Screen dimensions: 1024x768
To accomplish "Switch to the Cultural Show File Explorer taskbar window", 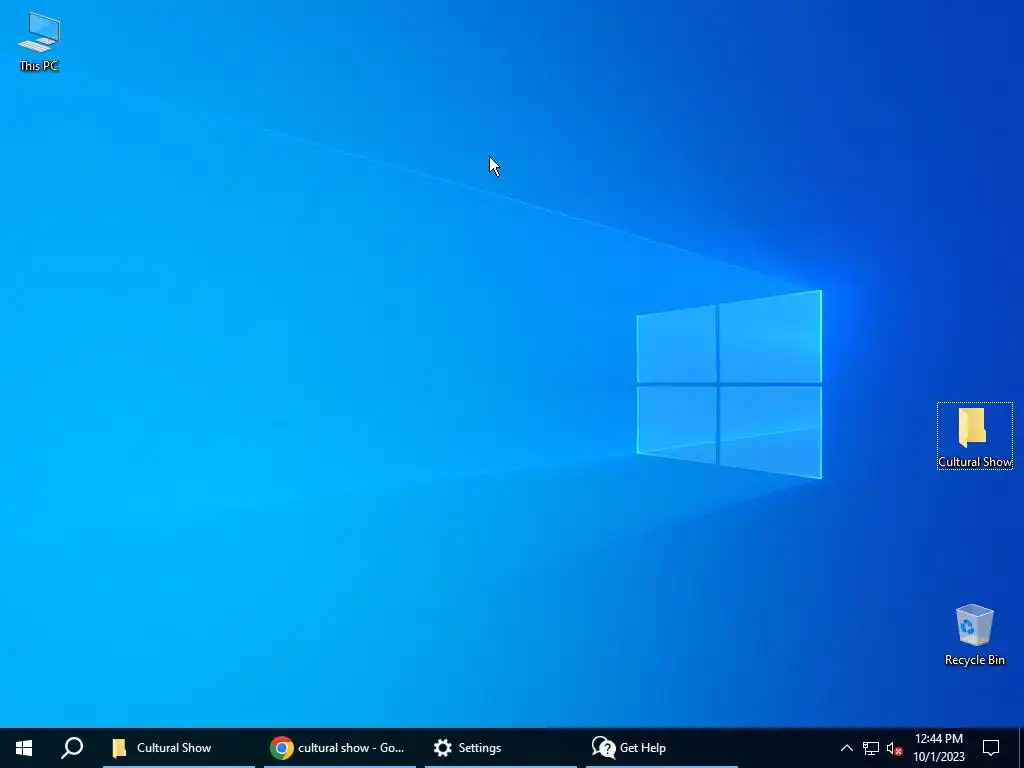I will [x=178, y=748].
